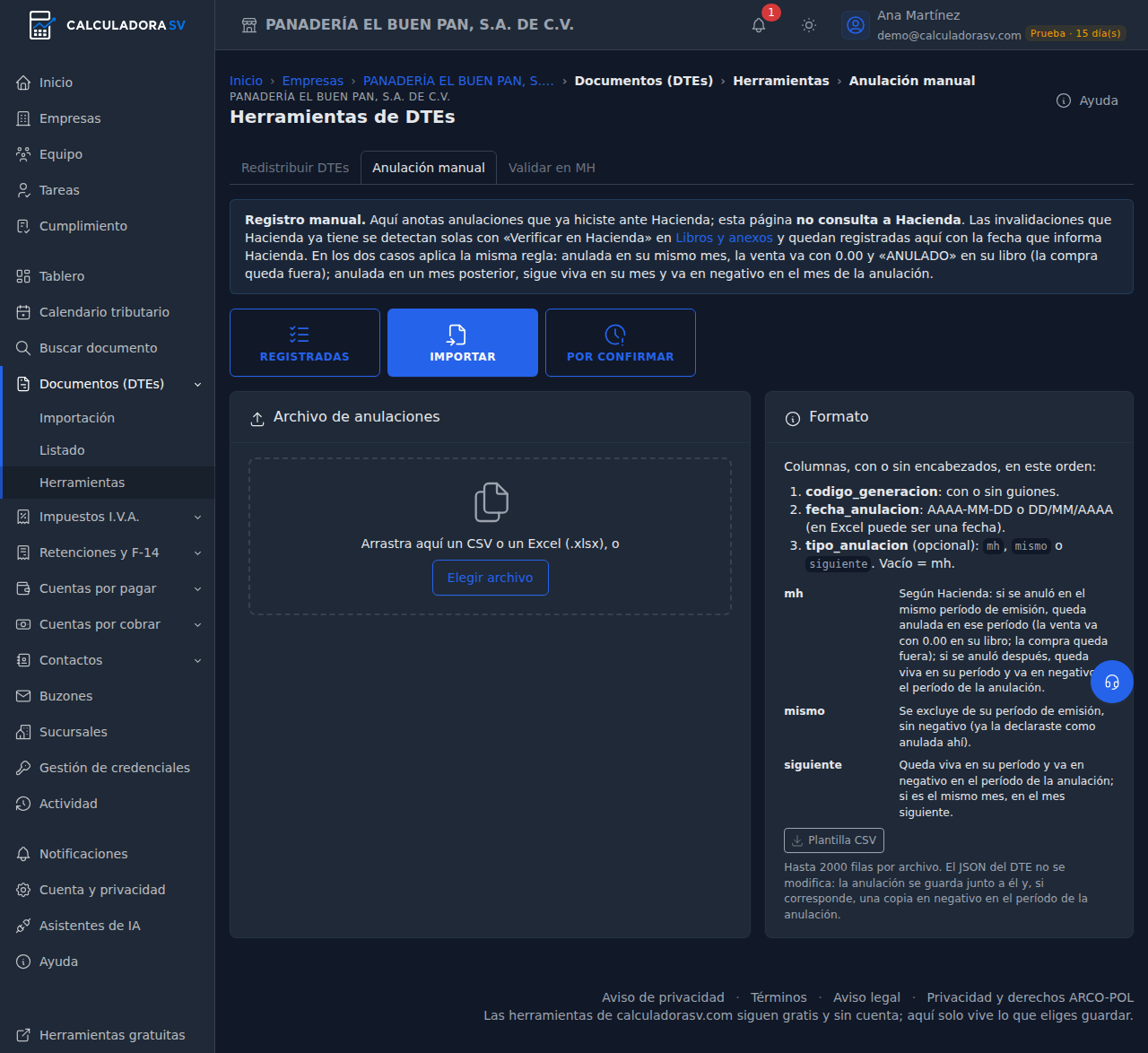The height and width of the screenshot is (1053, 1148).
Task: Click the Tablero dashboard icon
Action: (23, 276)
